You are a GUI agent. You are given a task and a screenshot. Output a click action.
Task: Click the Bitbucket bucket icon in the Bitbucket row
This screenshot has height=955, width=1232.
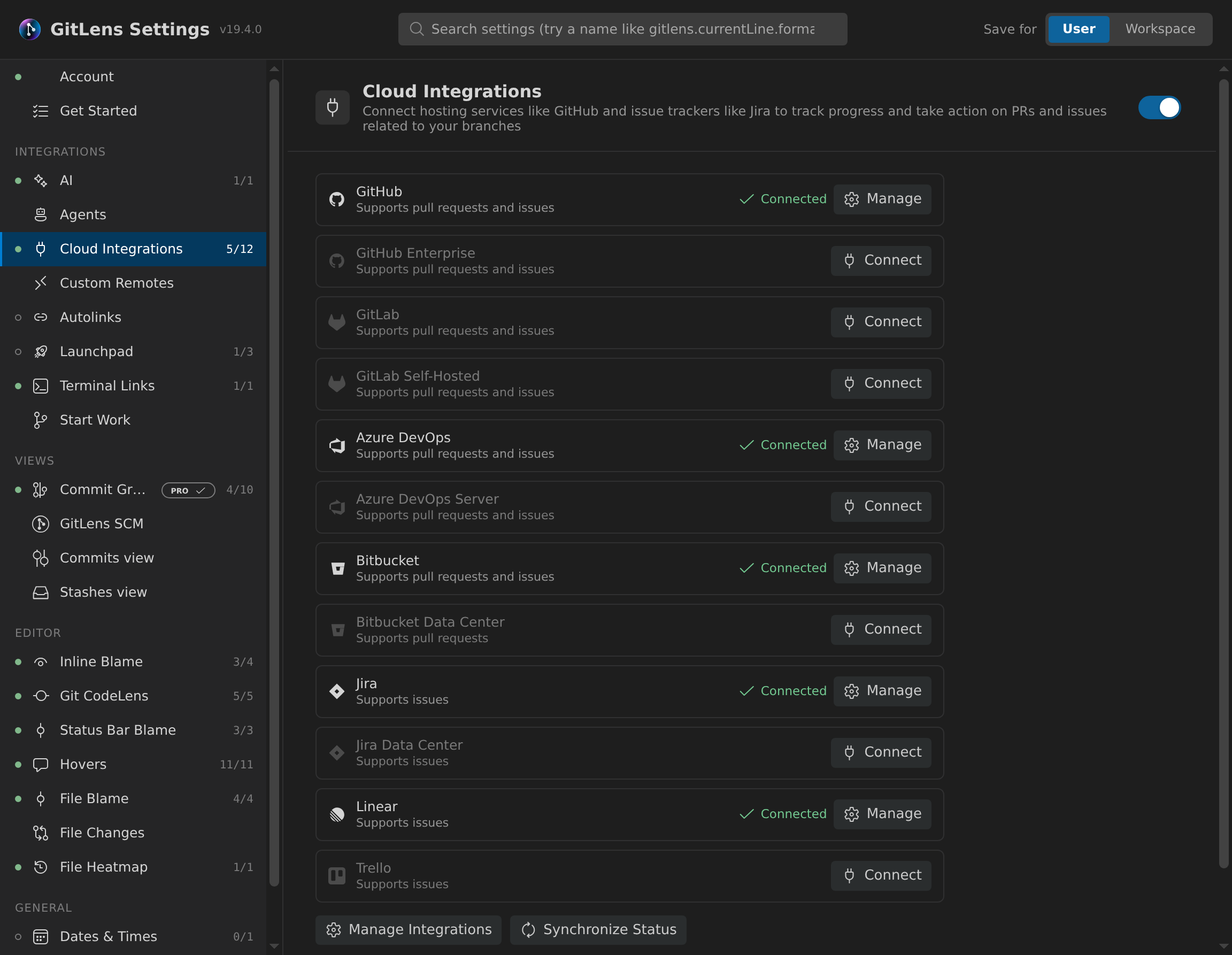(x=337, y=568)
